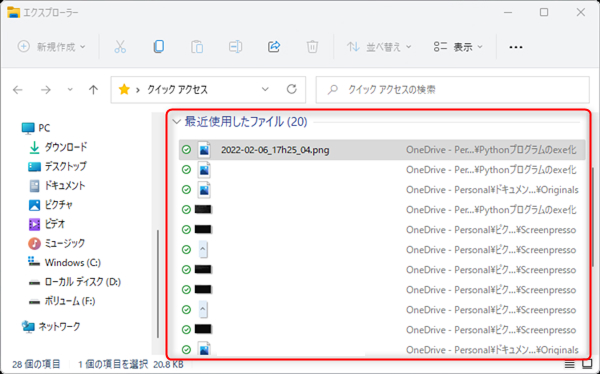Open ドキュメント in navigation pane

(x=57, y=186)
